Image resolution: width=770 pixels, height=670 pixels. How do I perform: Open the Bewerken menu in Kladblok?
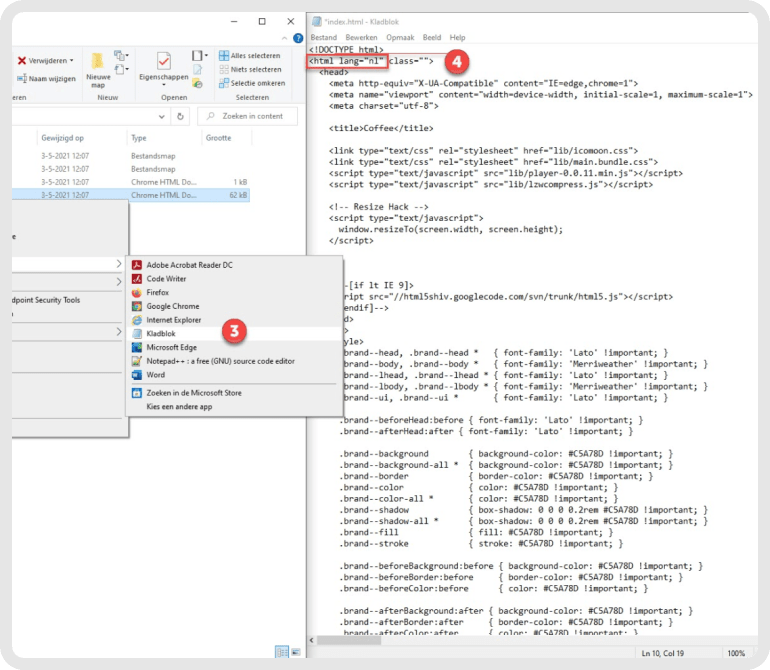click(361, 37)
